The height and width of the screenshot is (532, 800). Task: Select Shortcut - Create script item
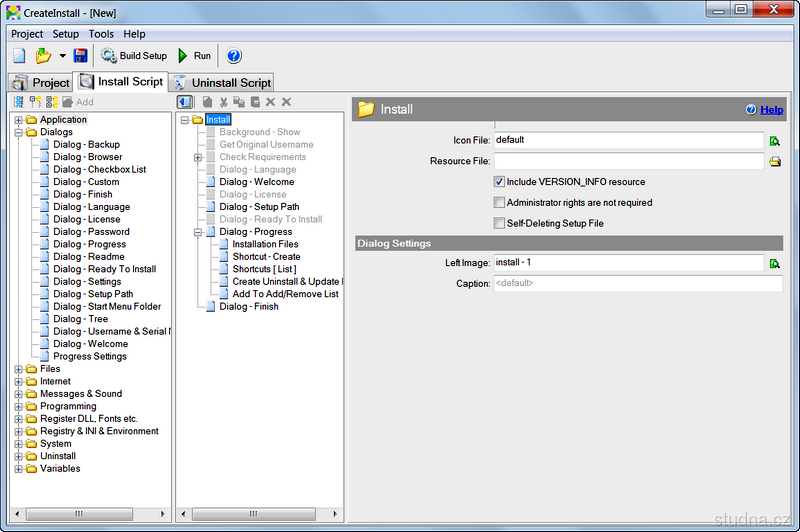[x=266, y=257]
